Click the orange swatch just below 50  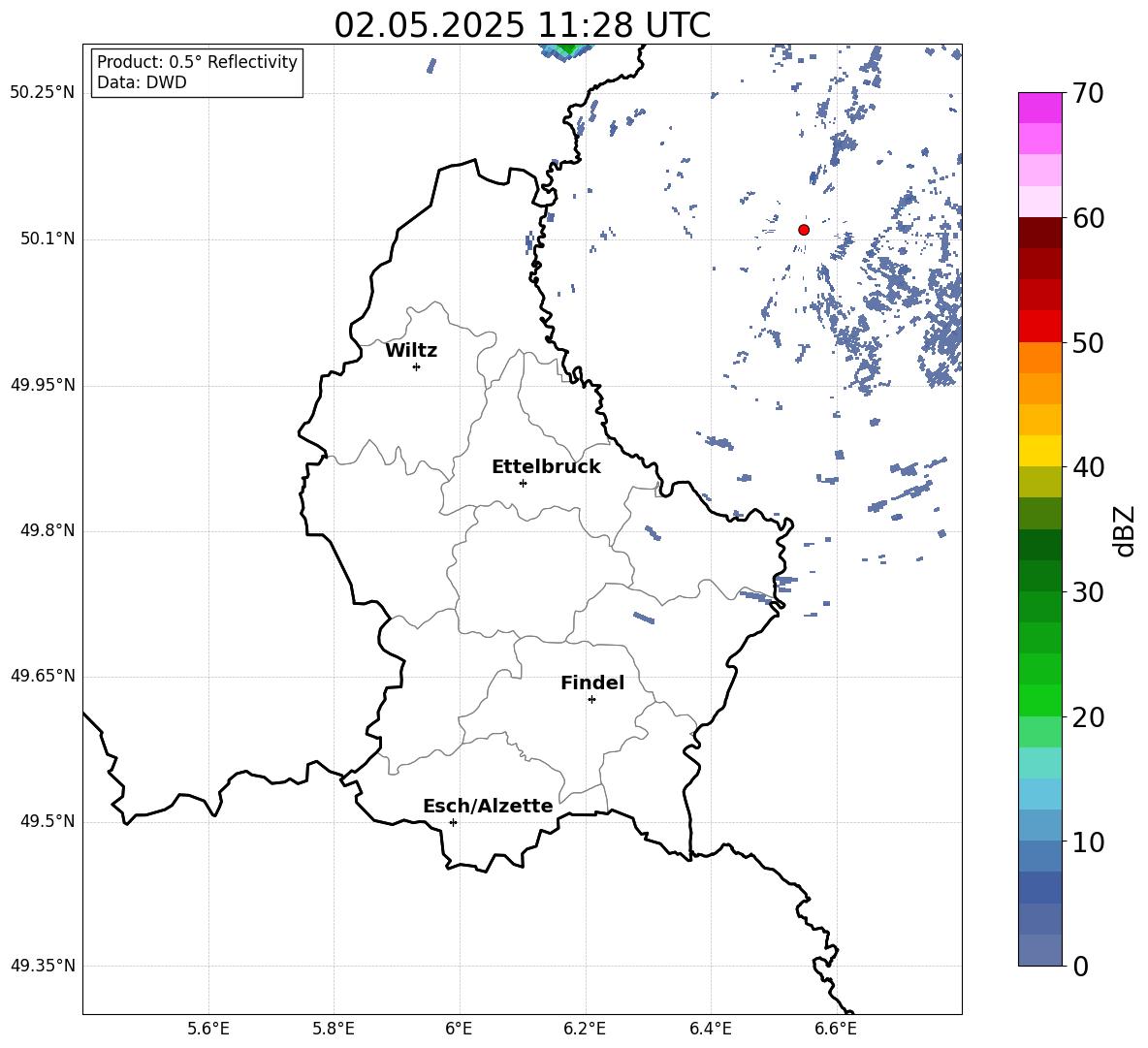click(x=1039, y=358)
